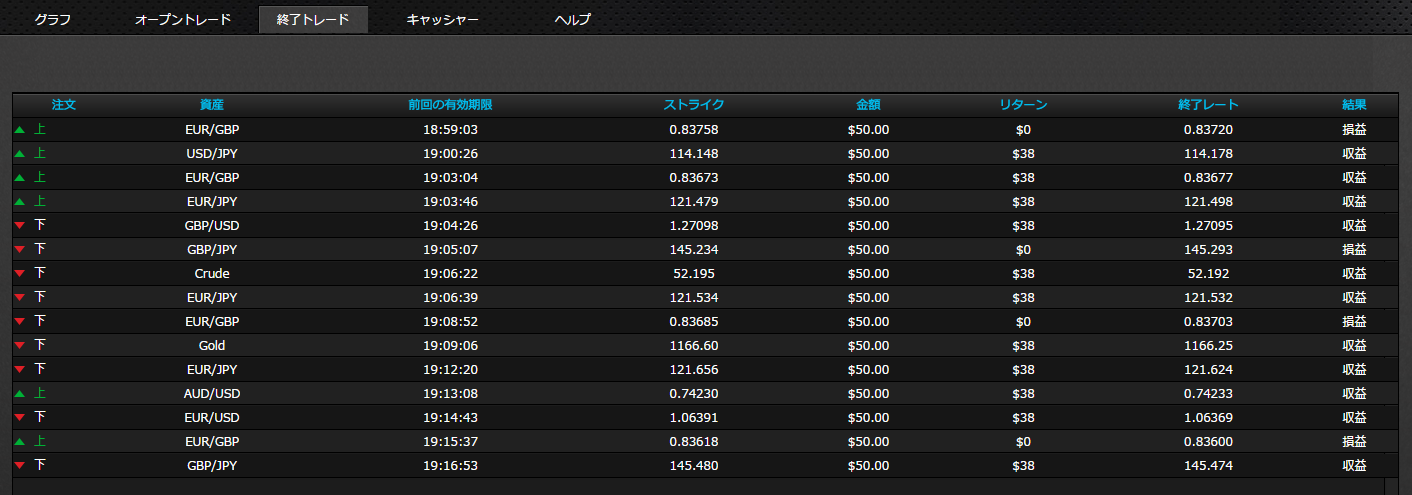Click the red down arrow beside EUR/USD
This screenshot has height=495, width=1412.
[x=19, y=418]
